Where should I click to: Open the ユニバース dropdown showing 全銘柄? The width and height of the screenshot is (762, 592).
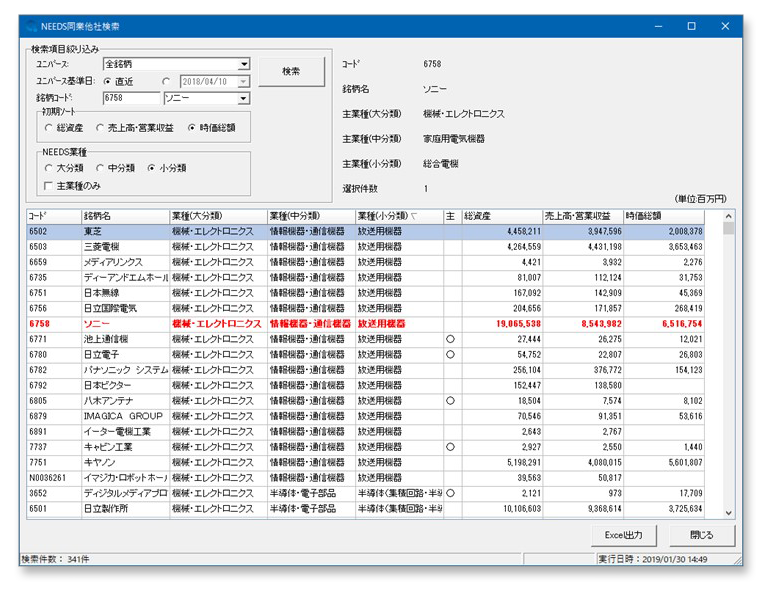coord(244,64)
